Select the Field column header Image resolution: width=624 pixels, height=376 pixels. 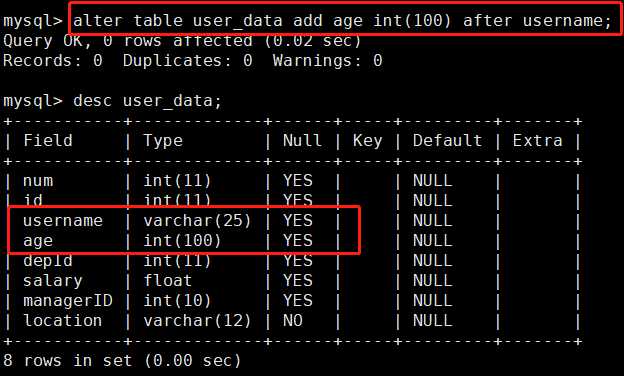tap(48, 140)
